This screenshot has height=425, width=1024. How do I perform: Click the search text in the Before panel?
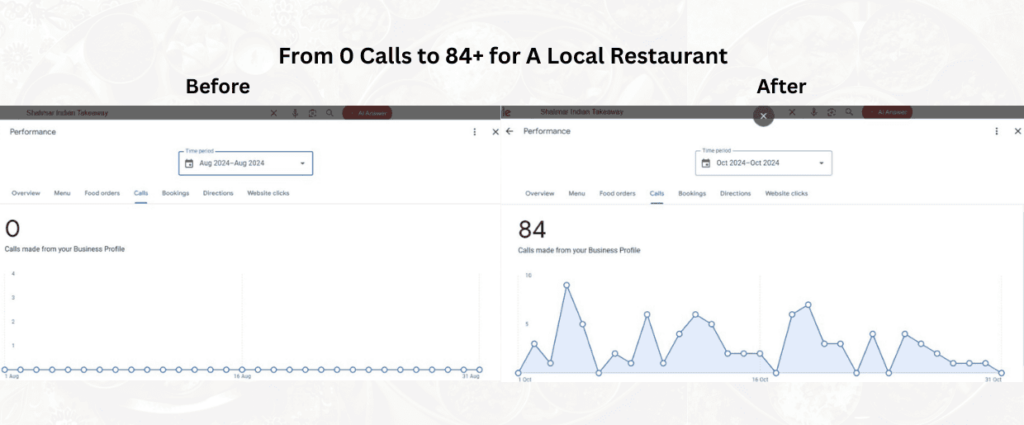tap(67, 113)
